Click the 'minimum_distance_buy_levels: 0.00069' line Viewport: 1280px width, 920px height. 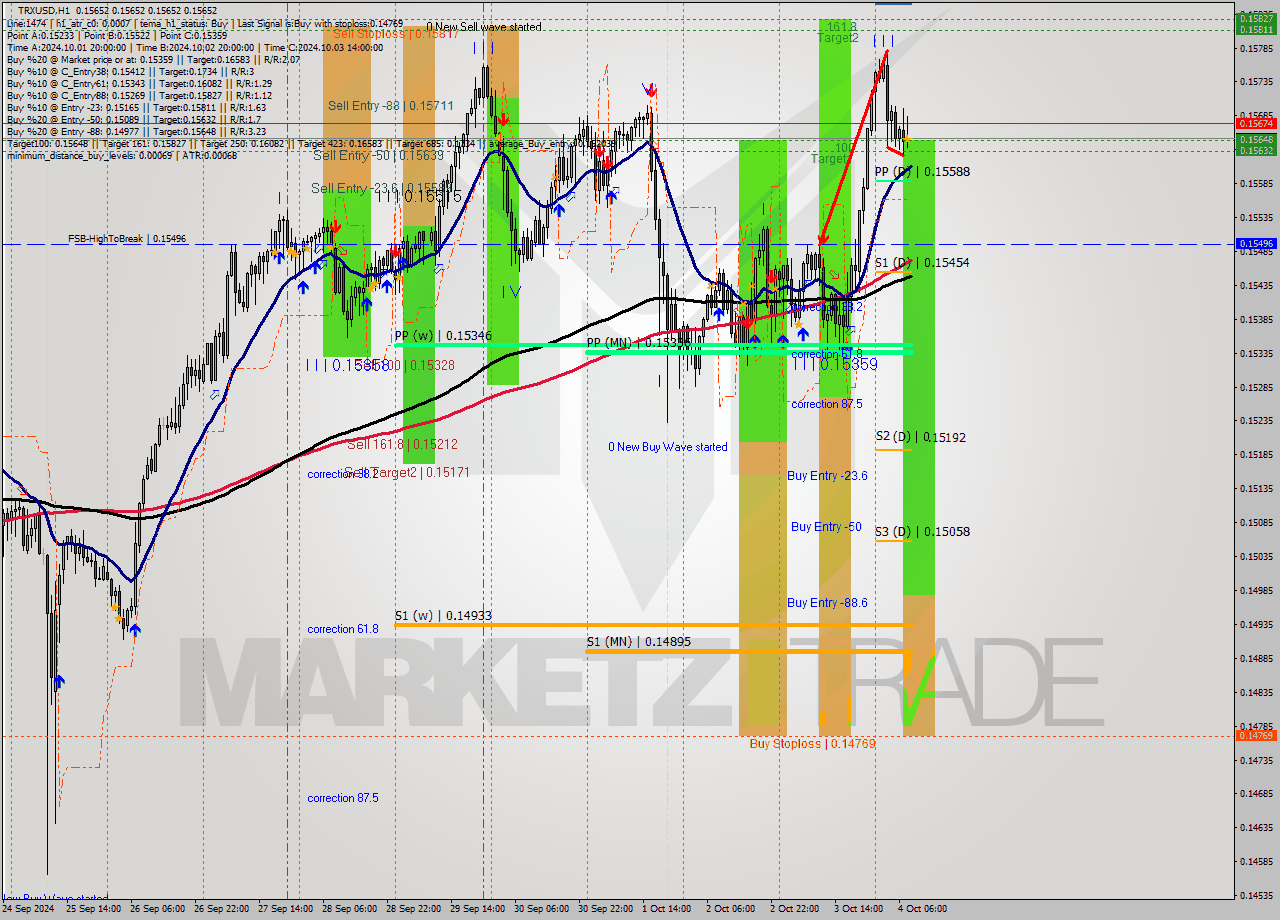[x=122, y=155]
